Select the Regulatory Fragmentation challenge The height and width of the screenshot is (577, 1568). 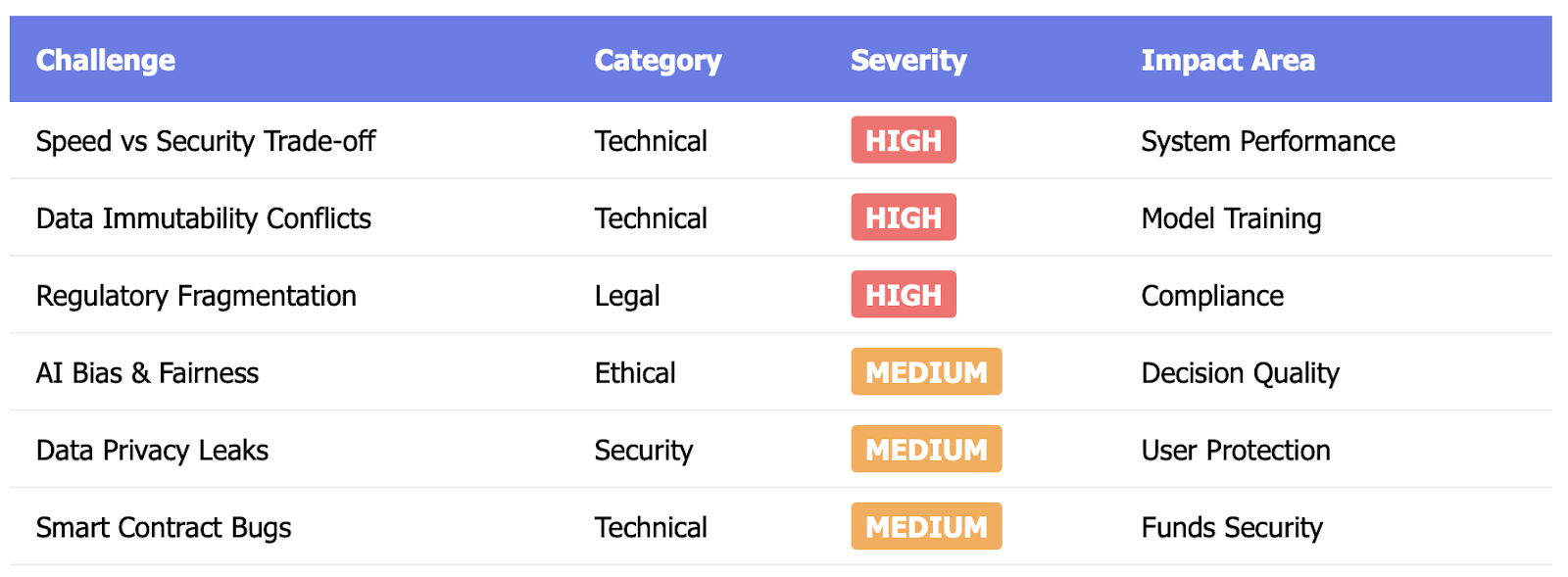(x=196, y=296)
